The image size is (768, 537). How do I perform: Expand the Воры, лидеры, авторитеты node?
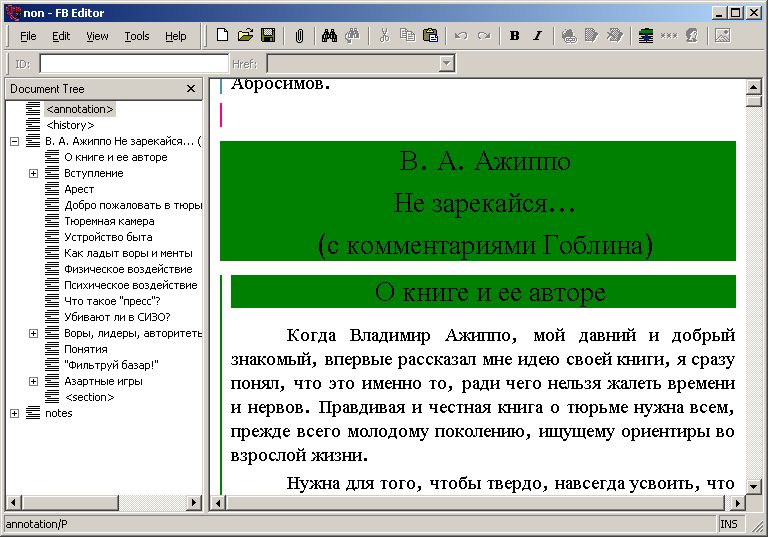point(33,334)
